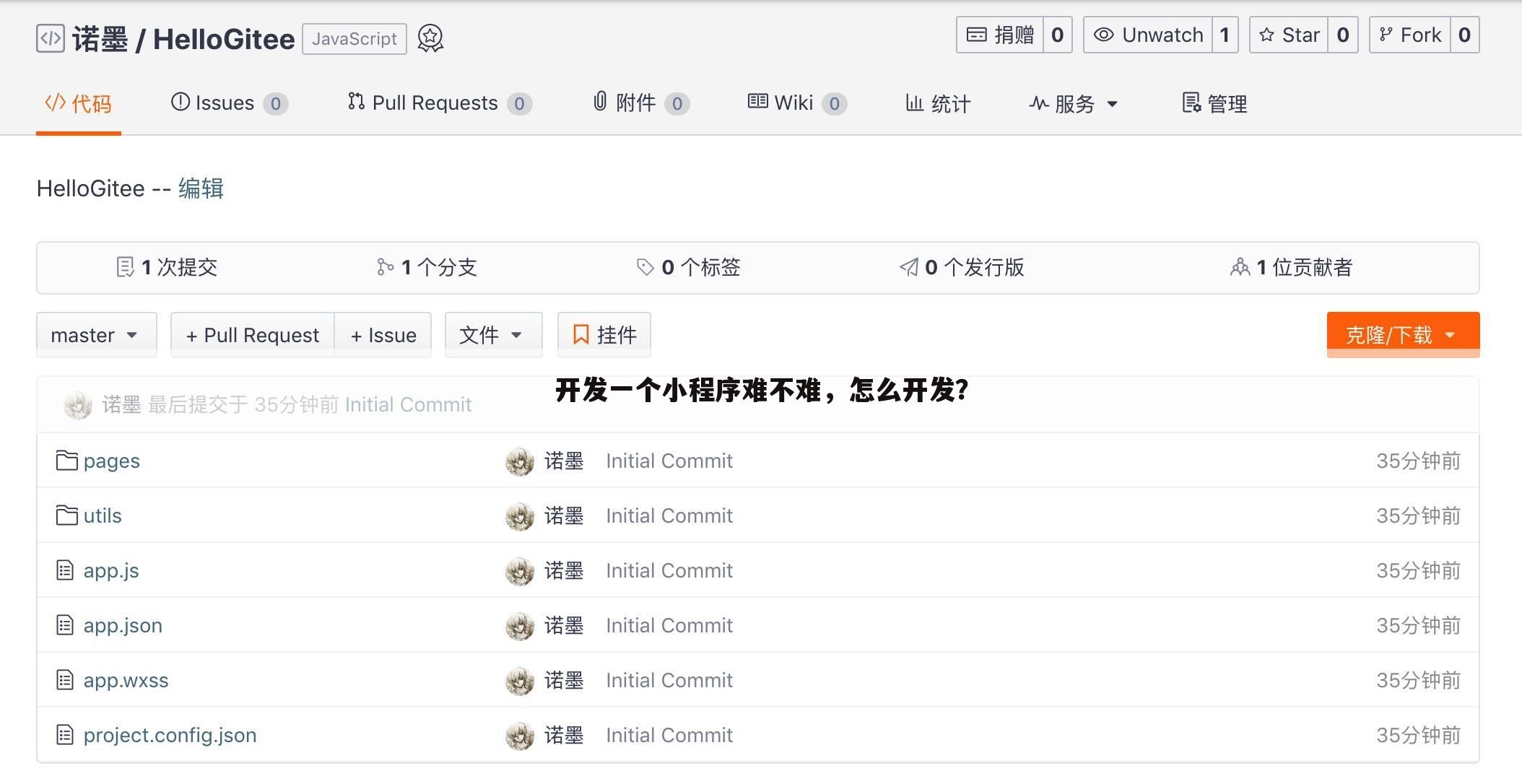Click the 挂件 widget button
The height and width of the screenshot is (784, 1522).
click(x=604, y=334)
